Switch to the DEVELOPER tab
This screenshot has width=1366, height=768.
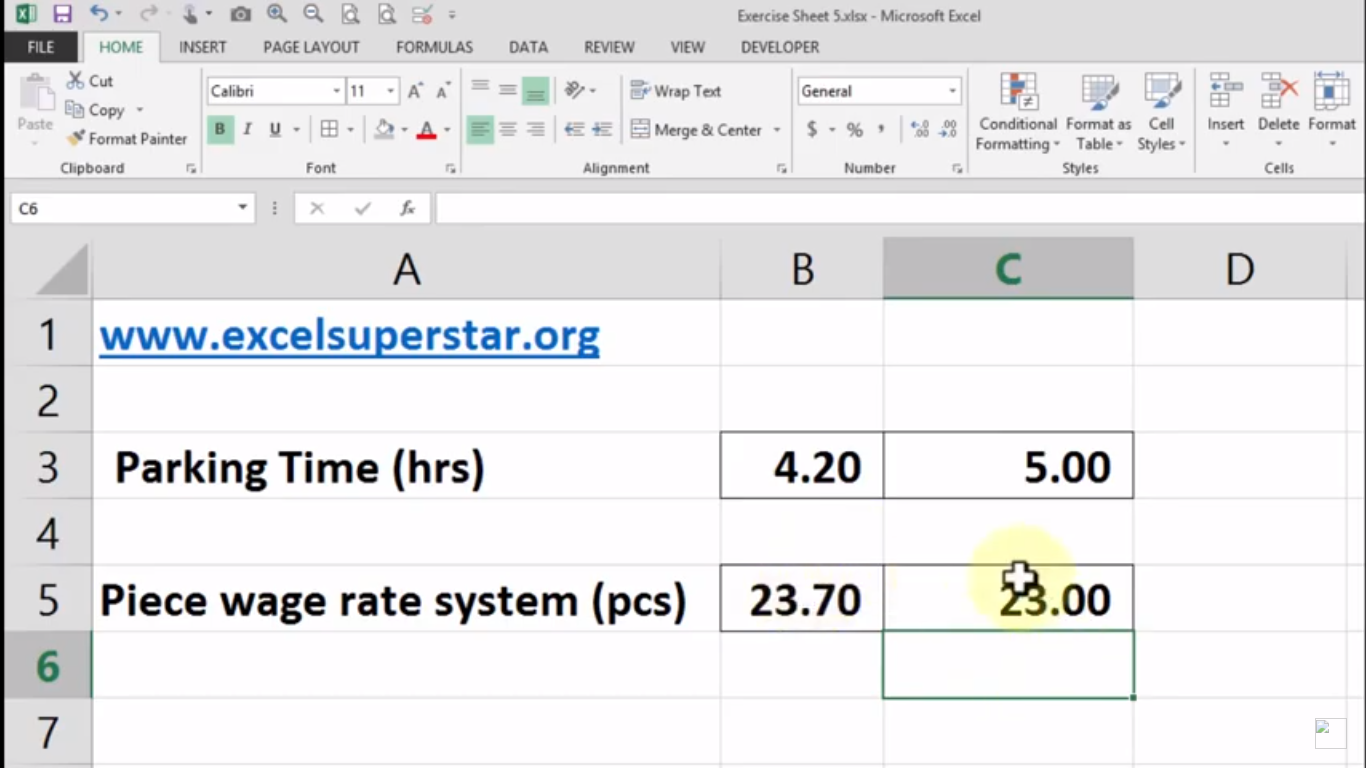pyautogui.click(x=780, y=47)
